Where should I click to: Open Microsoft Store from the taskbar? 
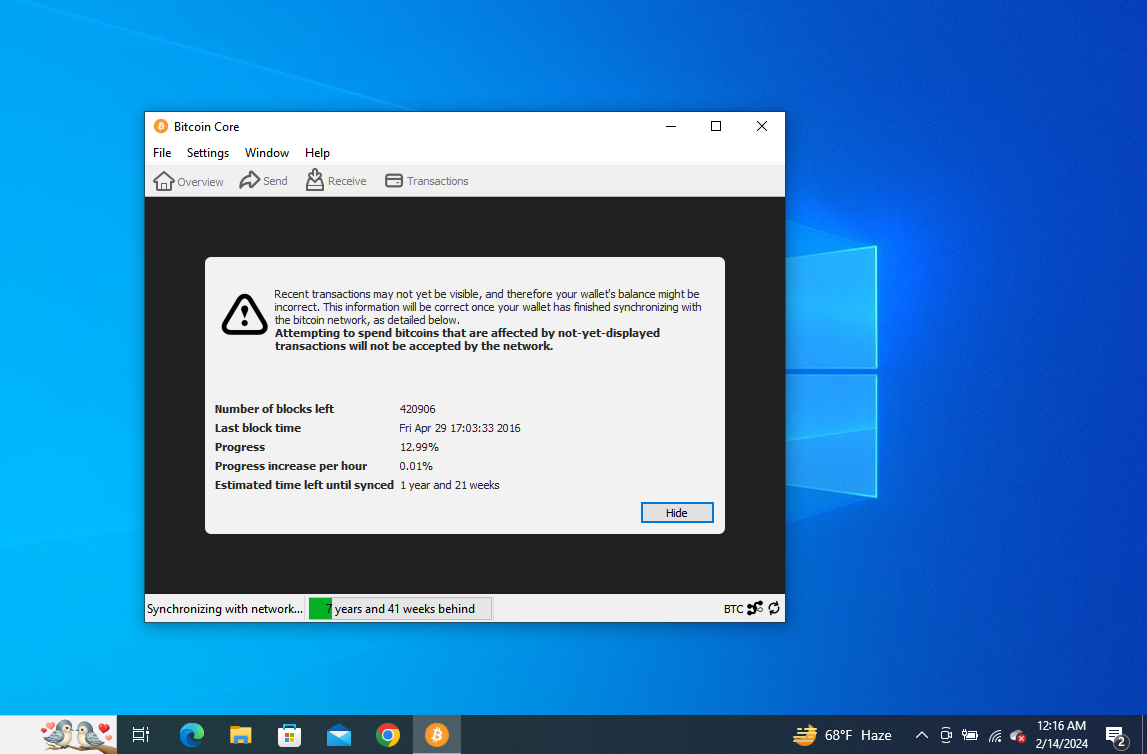click(x=290, y=734)
